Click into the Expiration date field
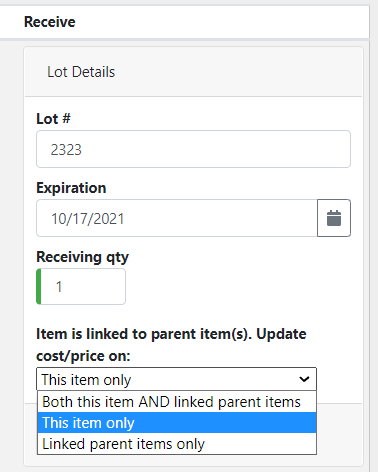Viewport: 378px width, 472px height. pyautogui.click(x=177, y=218)
